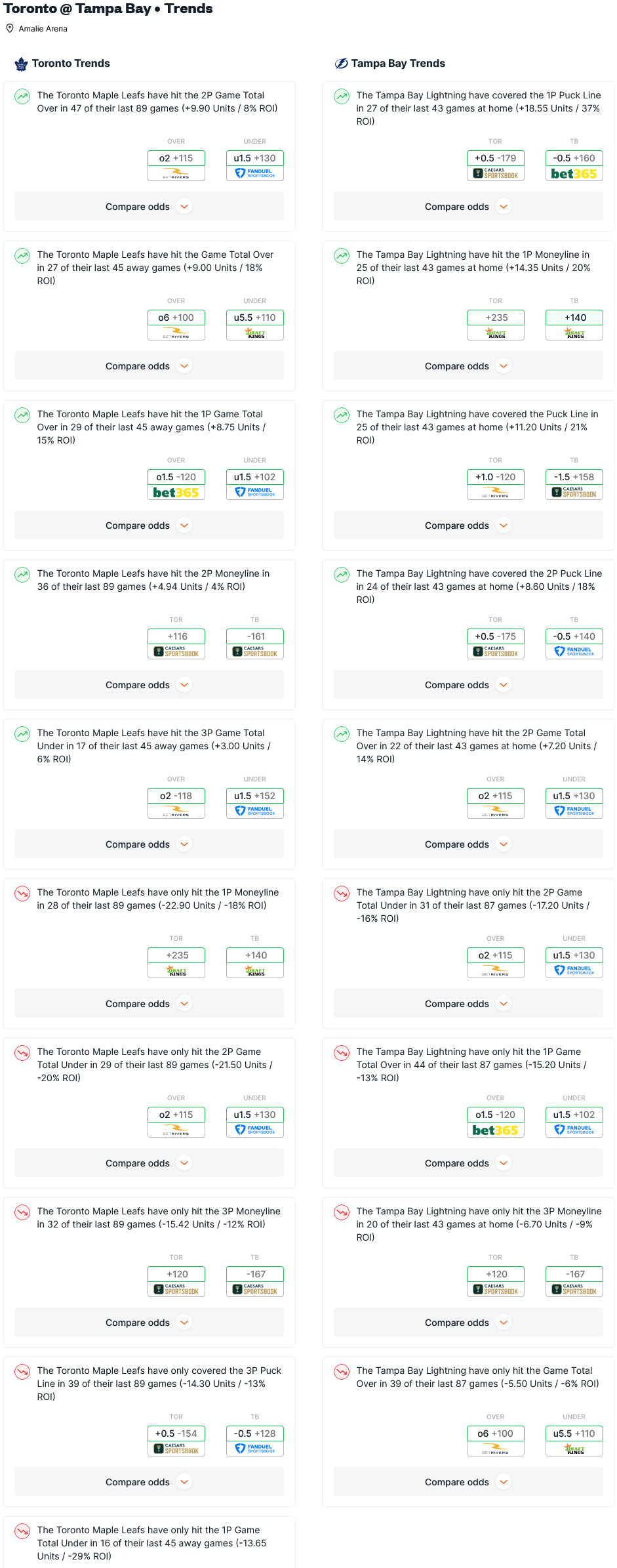Screen dimensions: 617x1568
Task: Click the Amalie Arena location pin icon
Action: pos(10,28)
